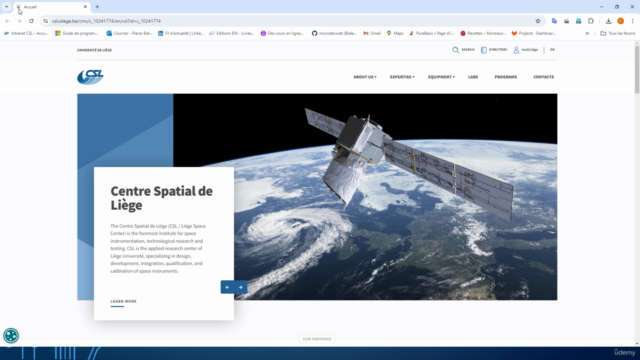
Task: Focus the browser address bar
Action: [x=292, y=21]
